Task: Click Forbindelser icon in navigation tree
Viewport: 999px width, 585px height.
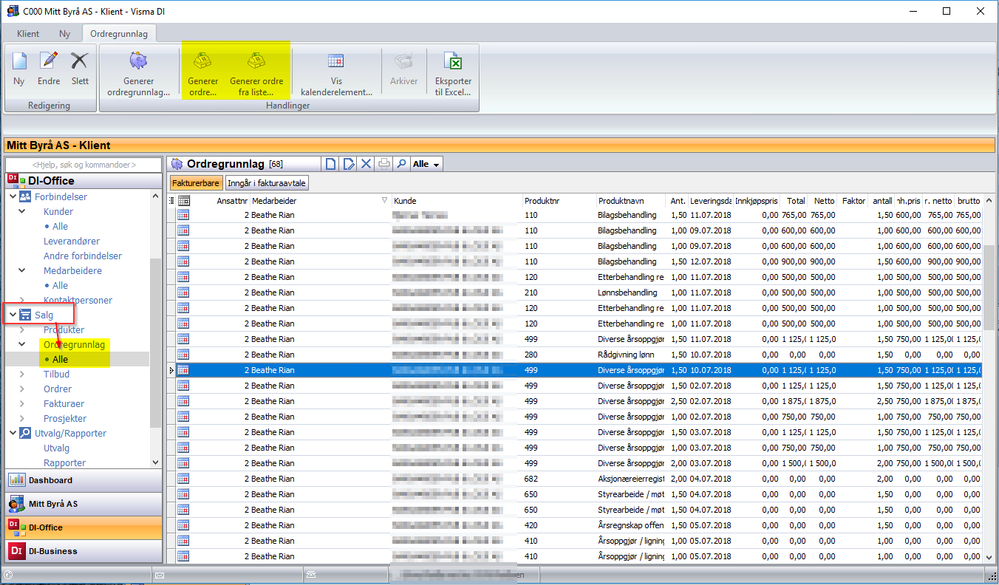Action: pyautogui.click(x=25, y=197)
